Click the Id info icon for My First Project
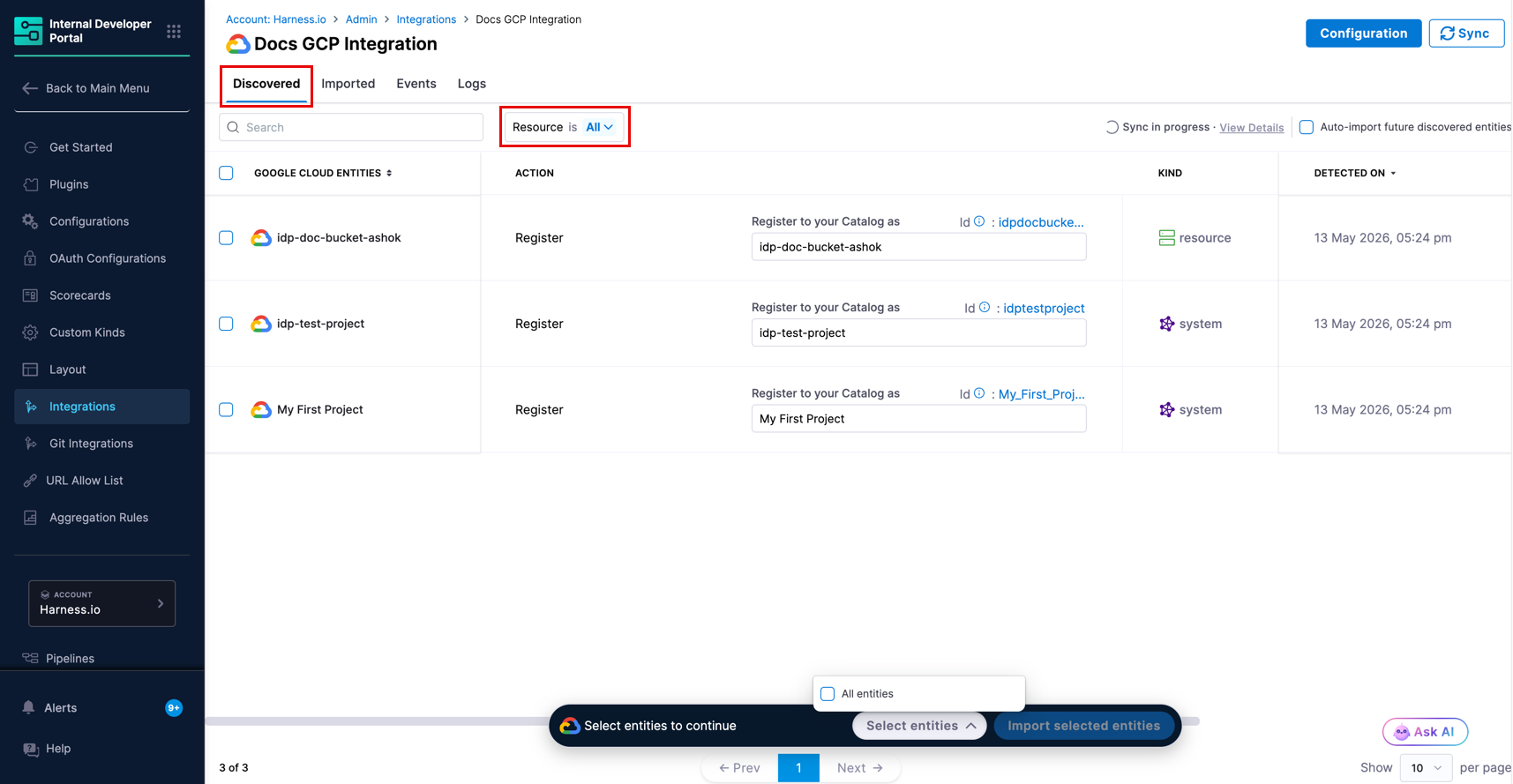 coord(979,393)
